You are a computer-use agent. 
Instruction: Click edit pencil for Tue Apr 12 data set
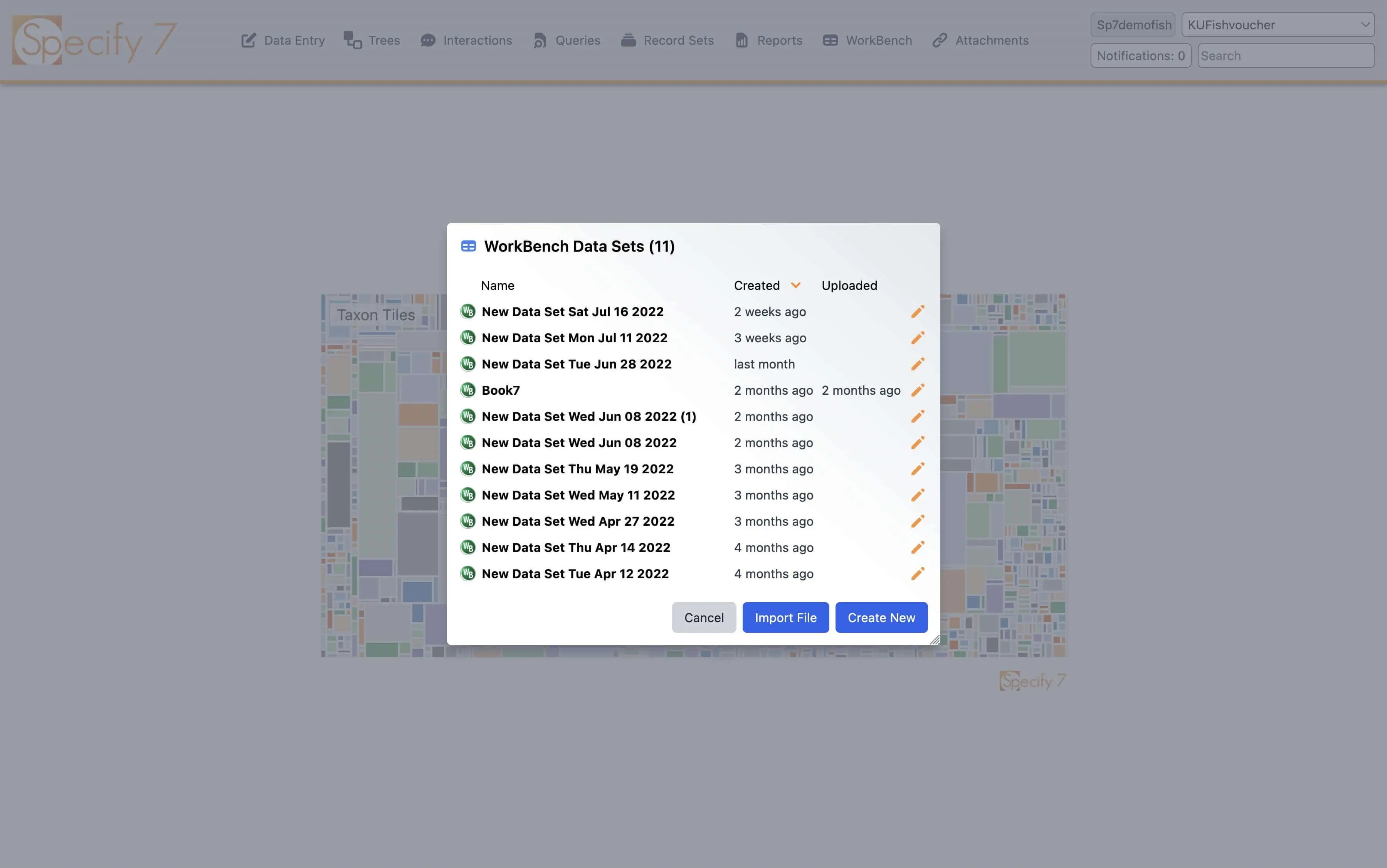(917, 574)
